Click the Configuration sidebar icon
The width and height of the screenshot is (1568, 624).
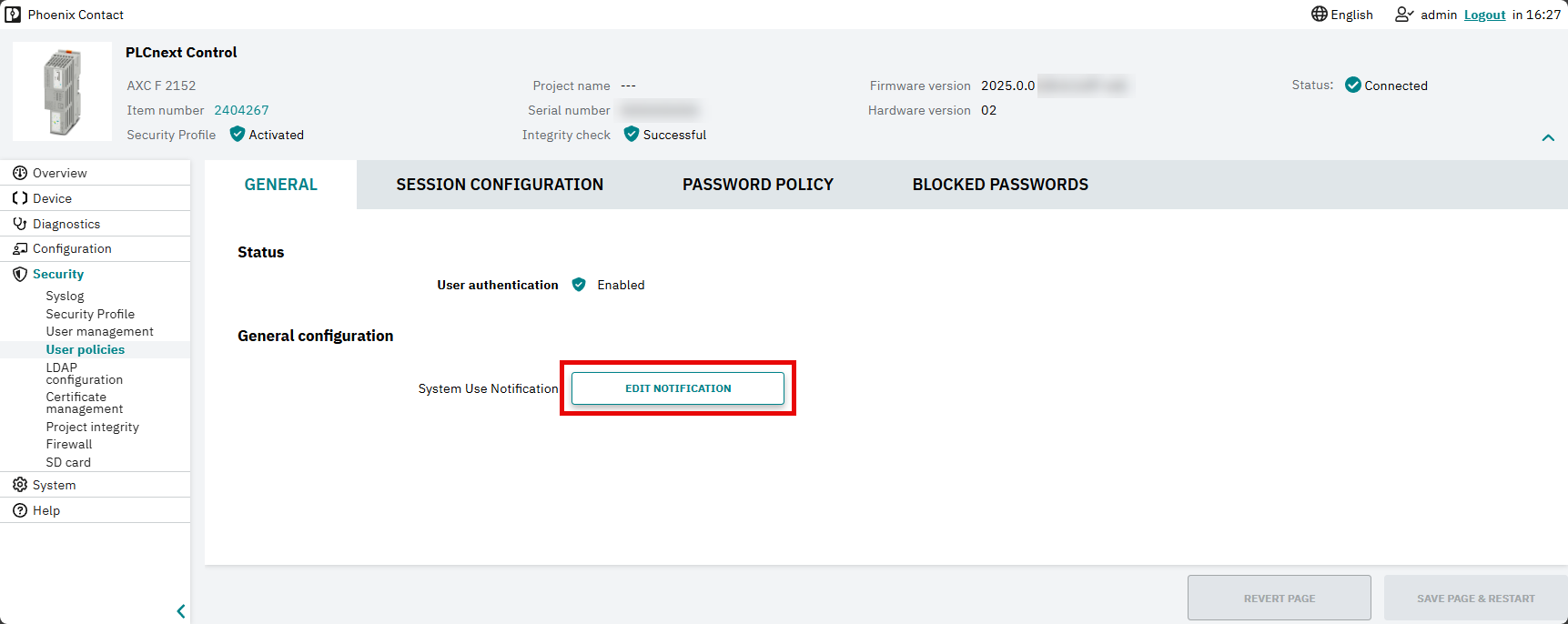[x=20, y=248]
